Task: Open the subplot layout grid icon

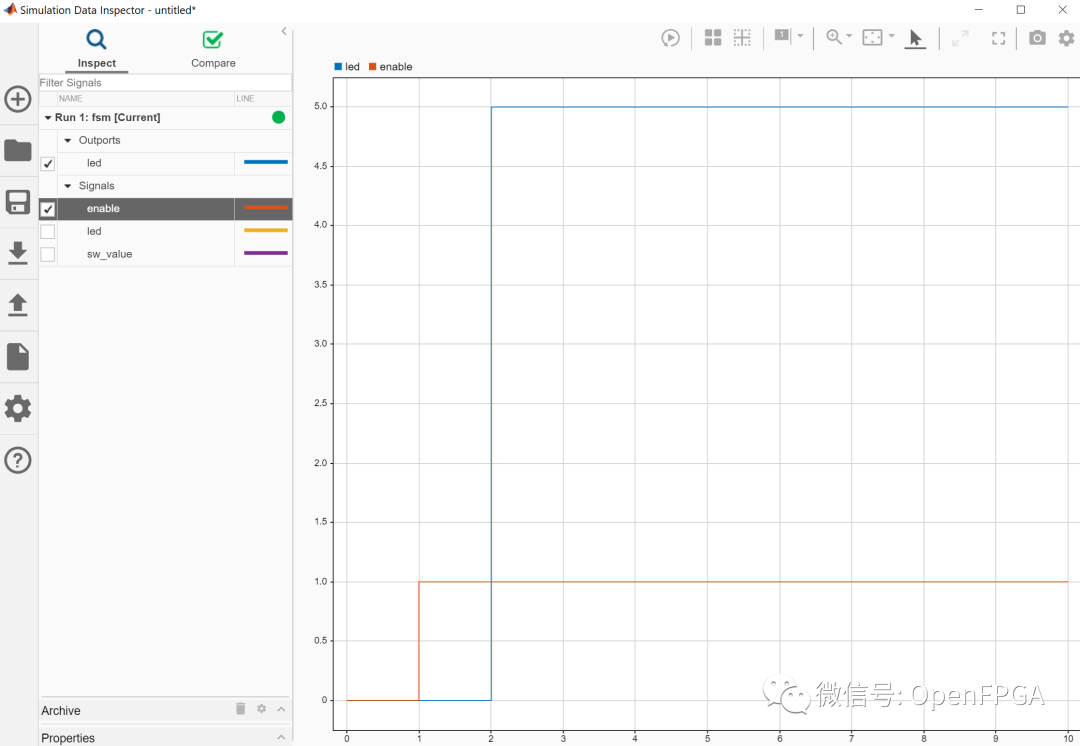Action: coord(713,38)
